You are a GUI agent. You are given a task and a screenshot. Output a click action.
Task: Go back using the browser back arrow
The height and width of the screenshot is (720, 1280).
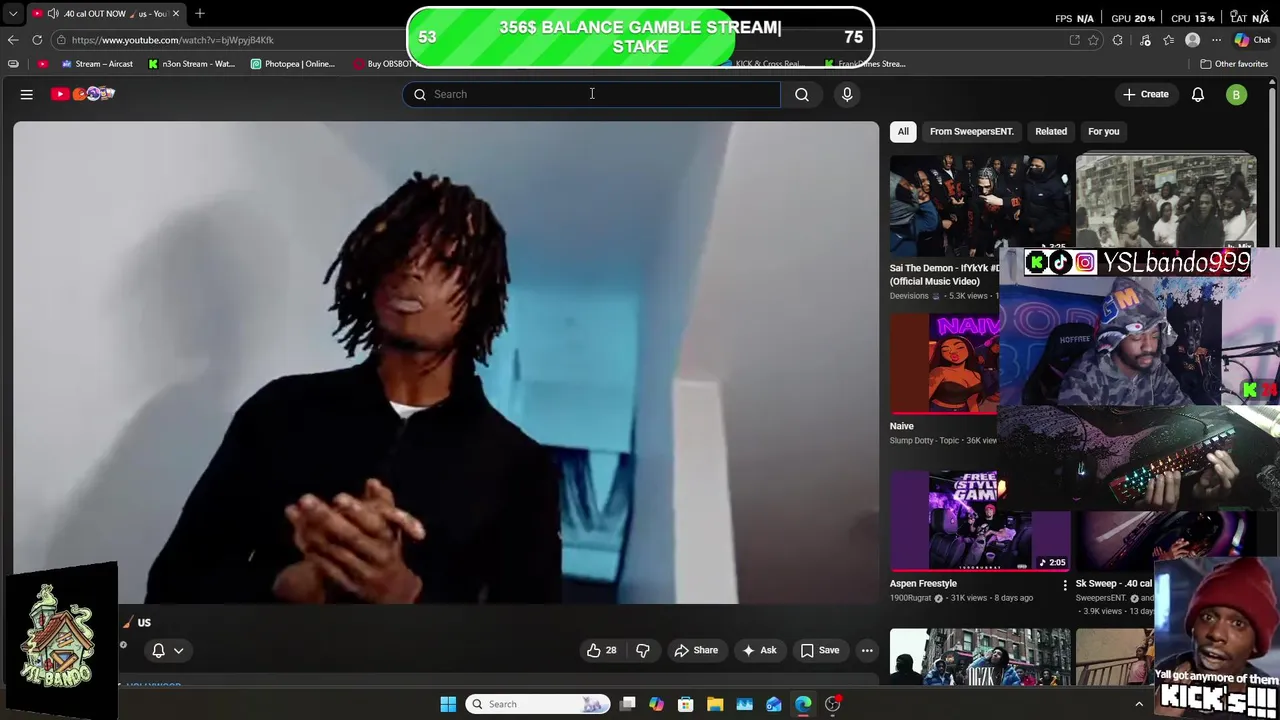(13, 40)
